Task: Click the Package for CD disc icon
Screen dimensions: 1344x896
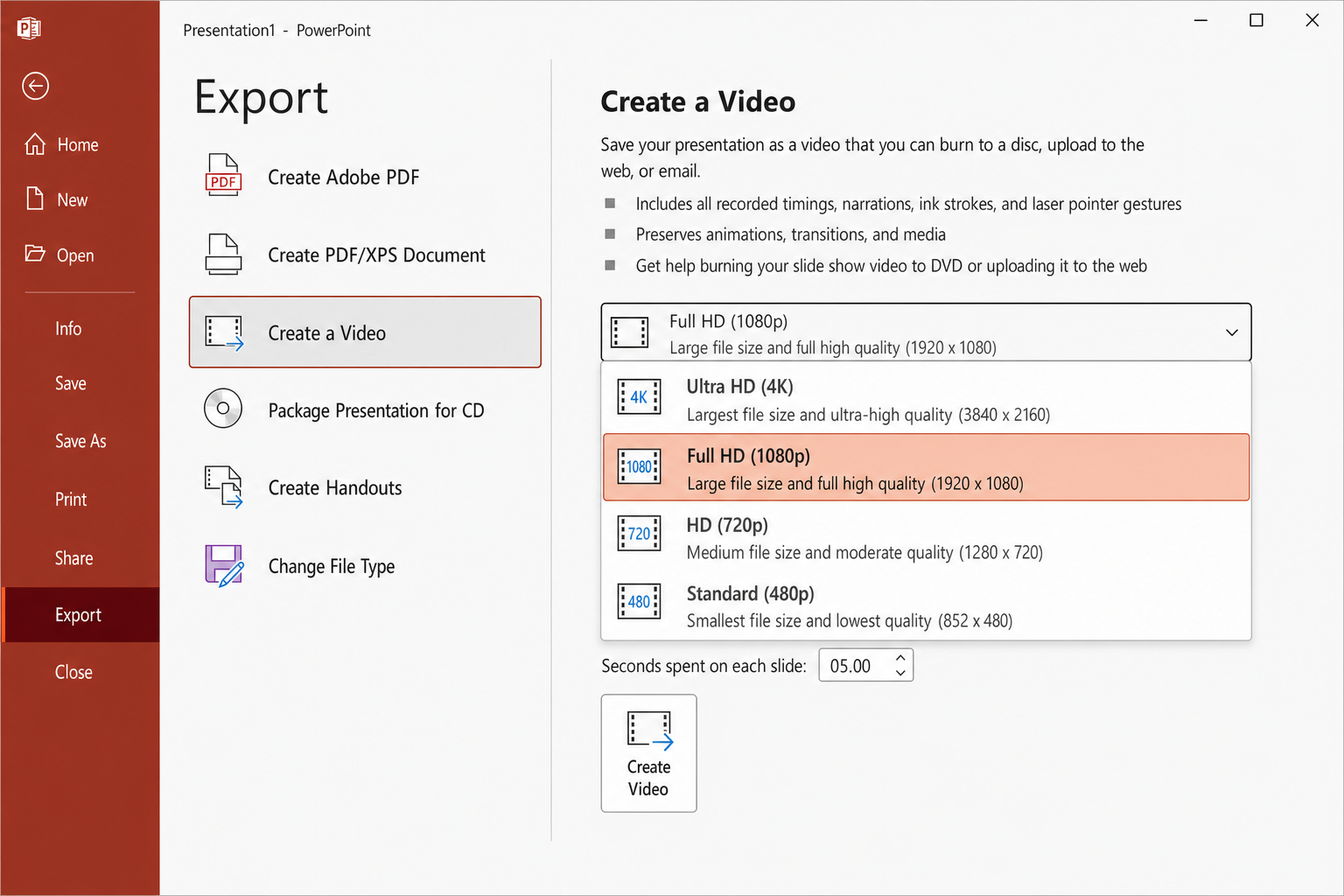Action: point(223,409)
